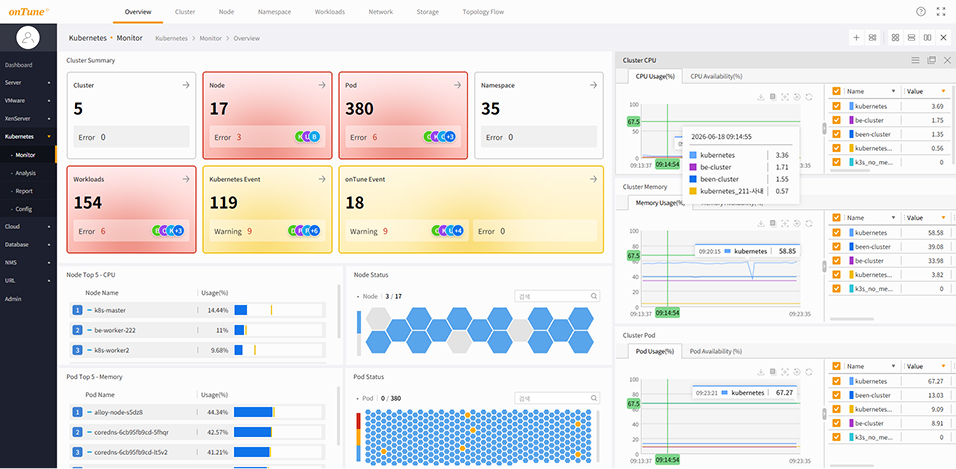Download the Cluster Pod chart data
Screen dimensions: 956x469
click(x=761, y=371)
